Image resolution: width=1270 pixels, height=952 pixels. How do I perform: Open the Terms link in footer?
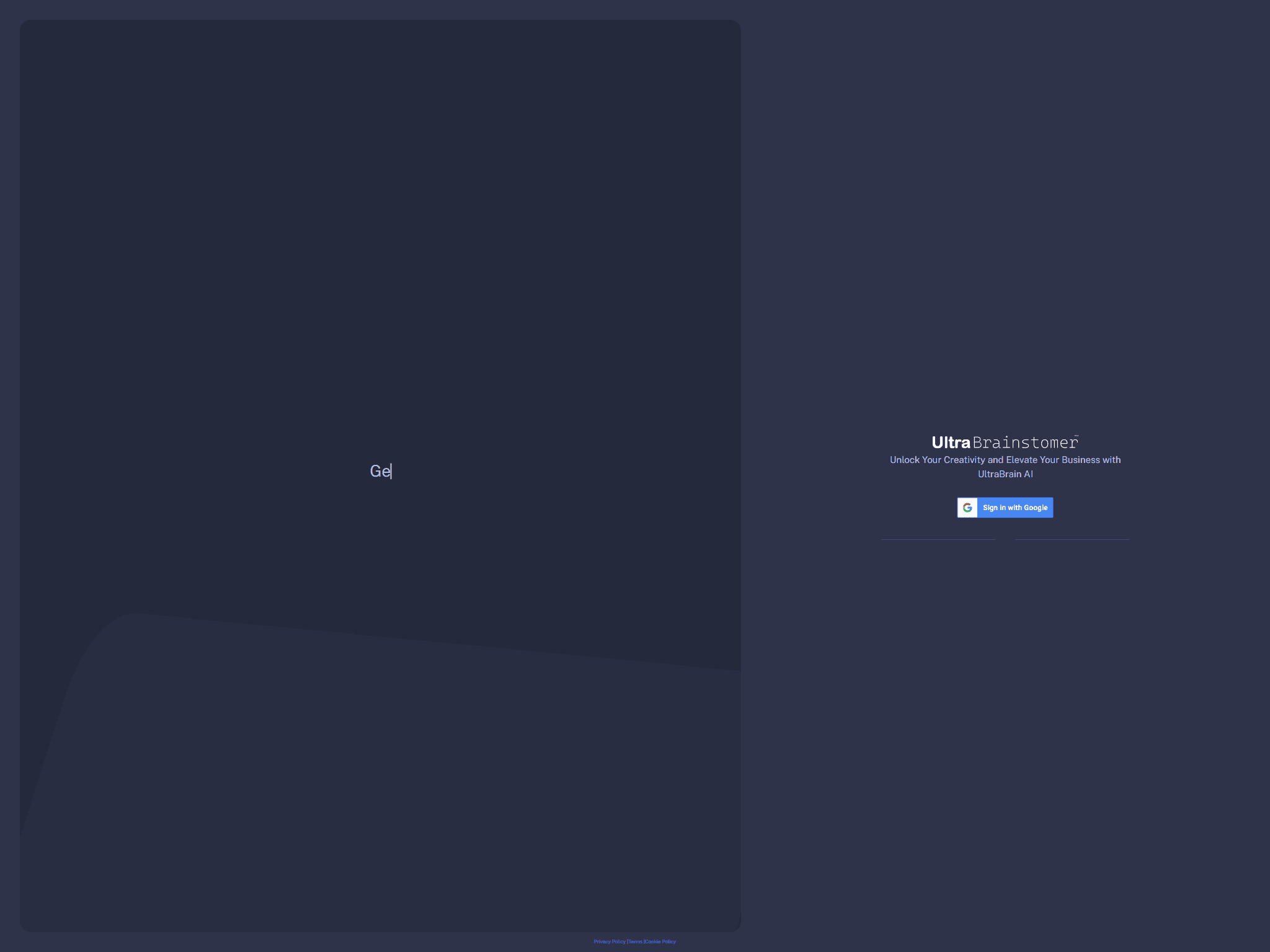pyautogui.click(x=635, y=941)
